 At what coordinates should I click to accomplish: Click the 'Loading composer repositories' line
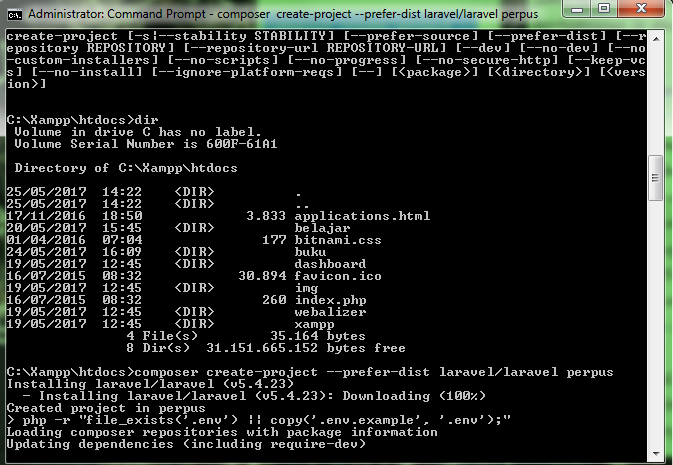coord(222,432)
